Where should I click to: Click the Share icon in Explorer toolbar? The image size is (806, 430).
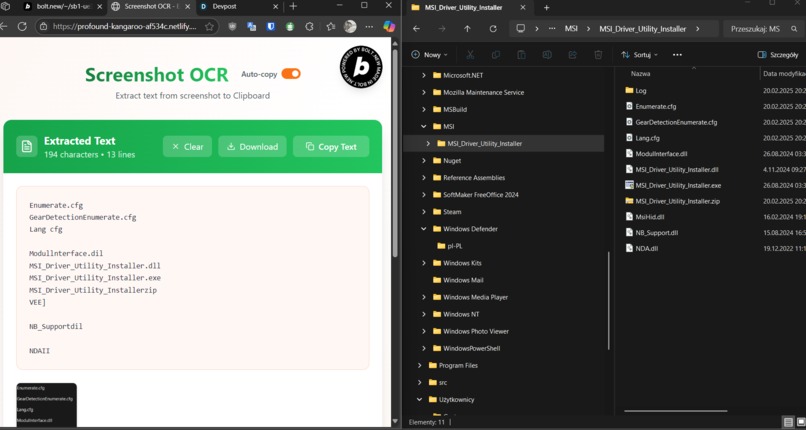point(573,54)
